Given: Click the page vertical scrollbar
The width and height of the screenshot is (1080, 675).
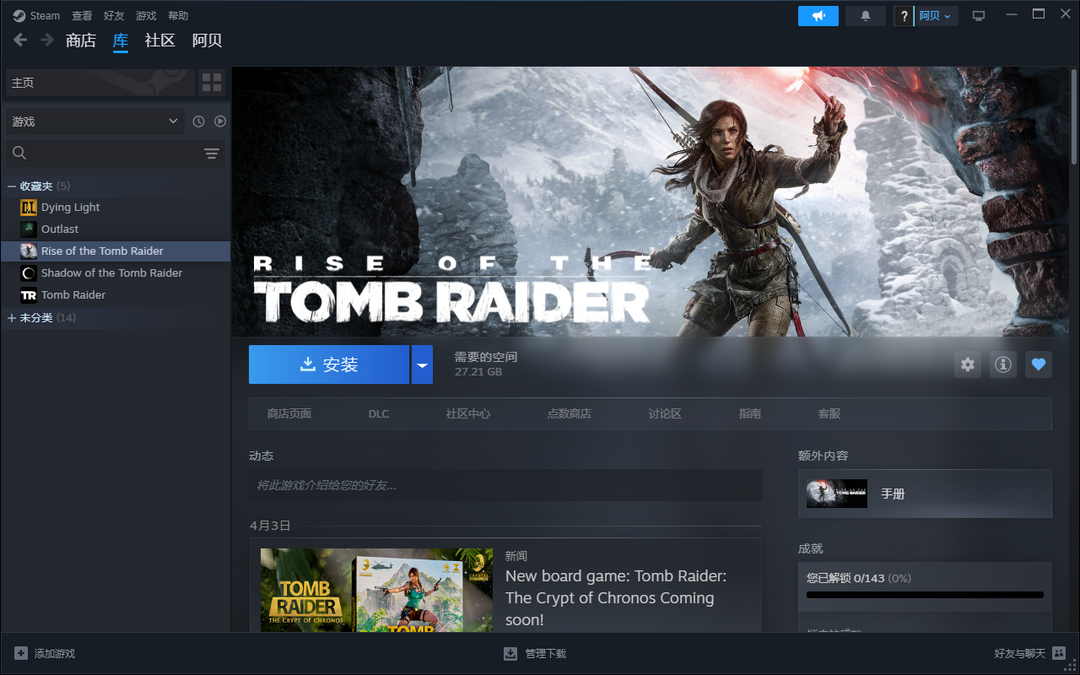Looking at the screenshot, I should 1074,117.
